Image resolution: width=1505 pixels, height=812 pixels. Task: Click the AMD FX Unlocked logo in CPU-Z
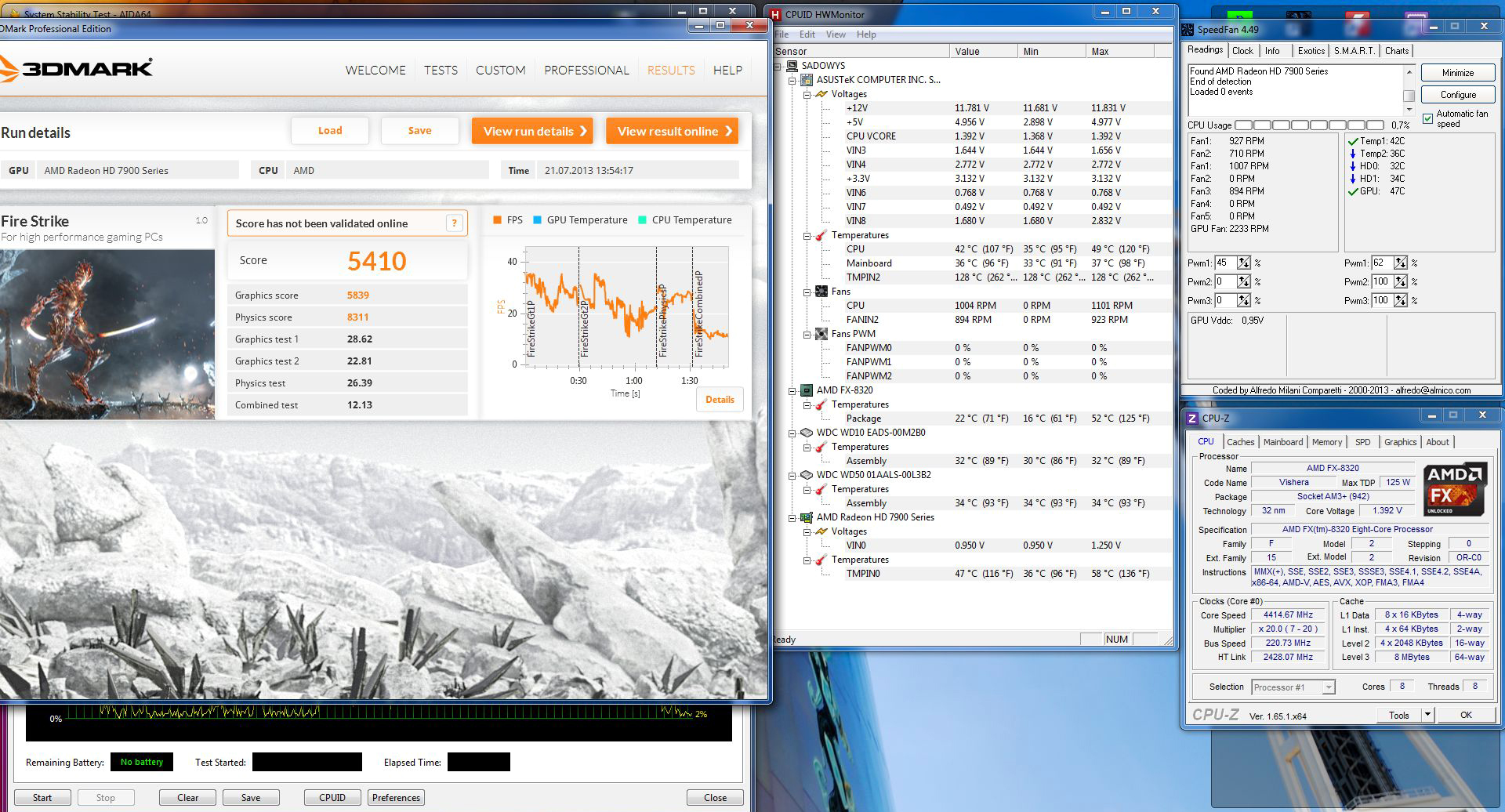point(1456,490)
